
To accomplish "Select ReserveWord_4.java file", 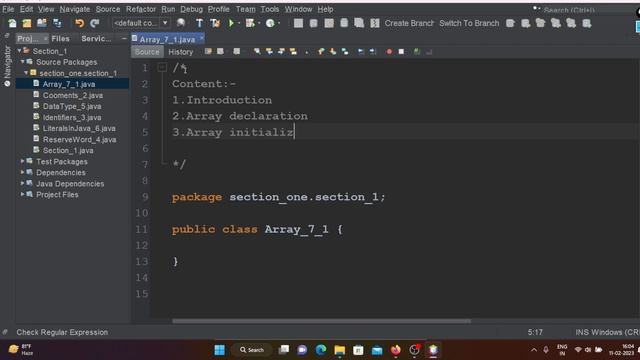I will pos(79,139).
